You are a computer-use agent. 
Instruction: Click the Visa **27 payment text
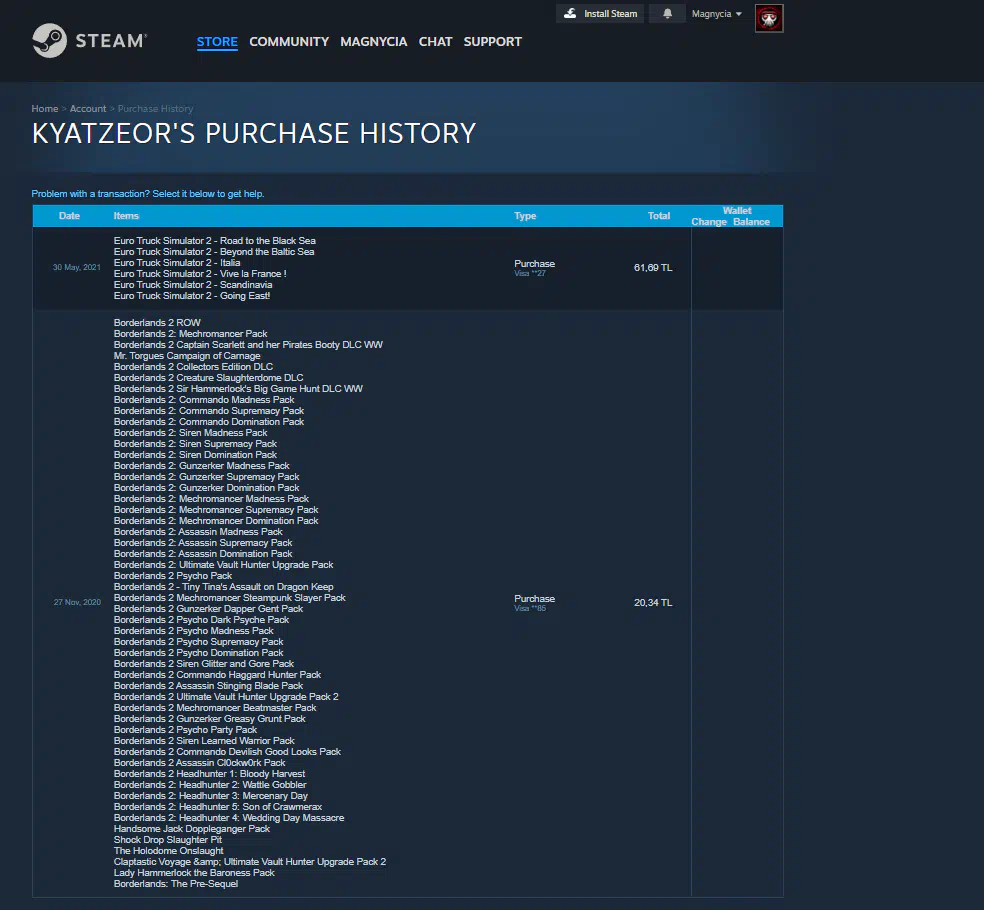530,274
